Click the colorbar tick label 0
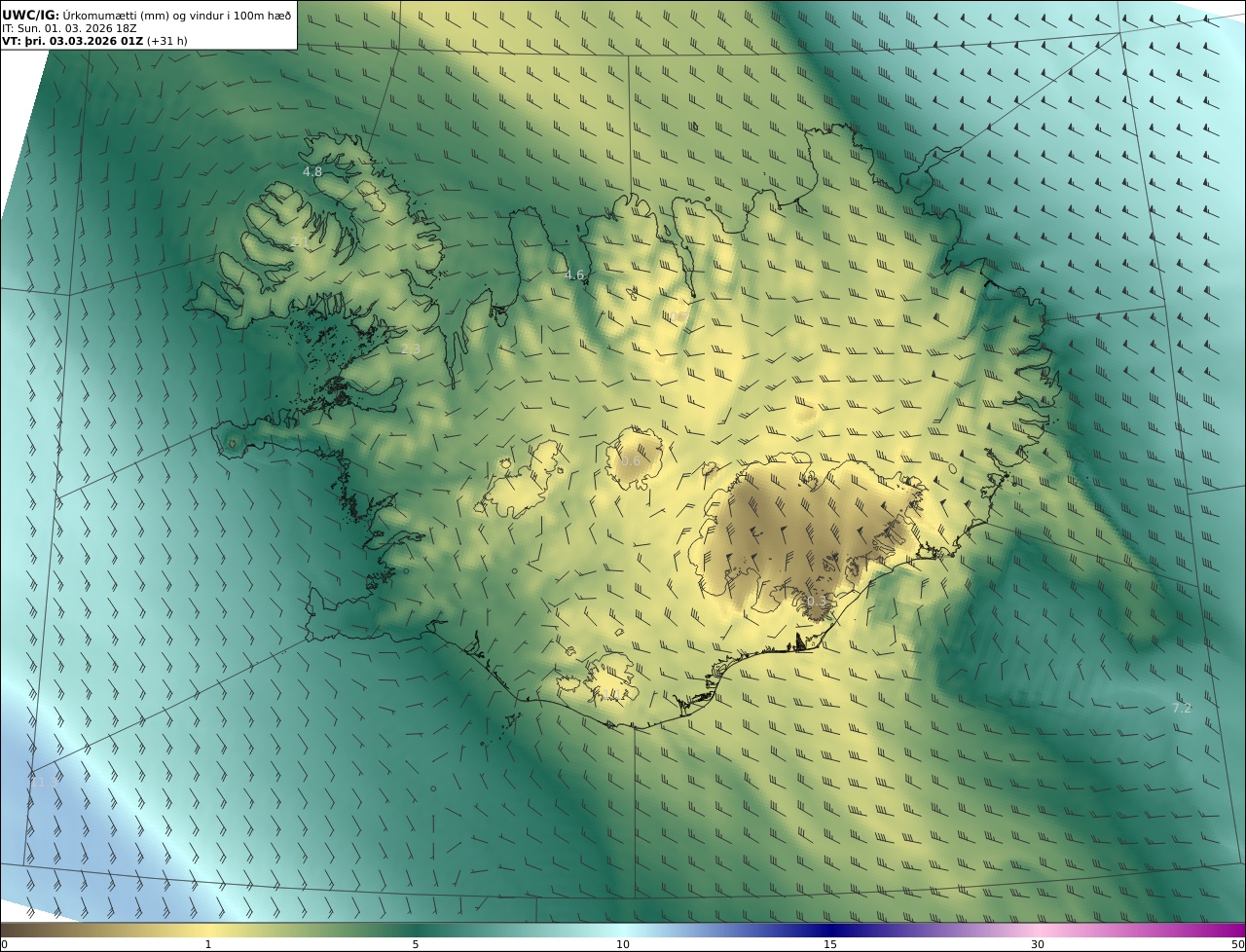The width and height of the screenshot is (1246, 952). (x=4, y=945)
